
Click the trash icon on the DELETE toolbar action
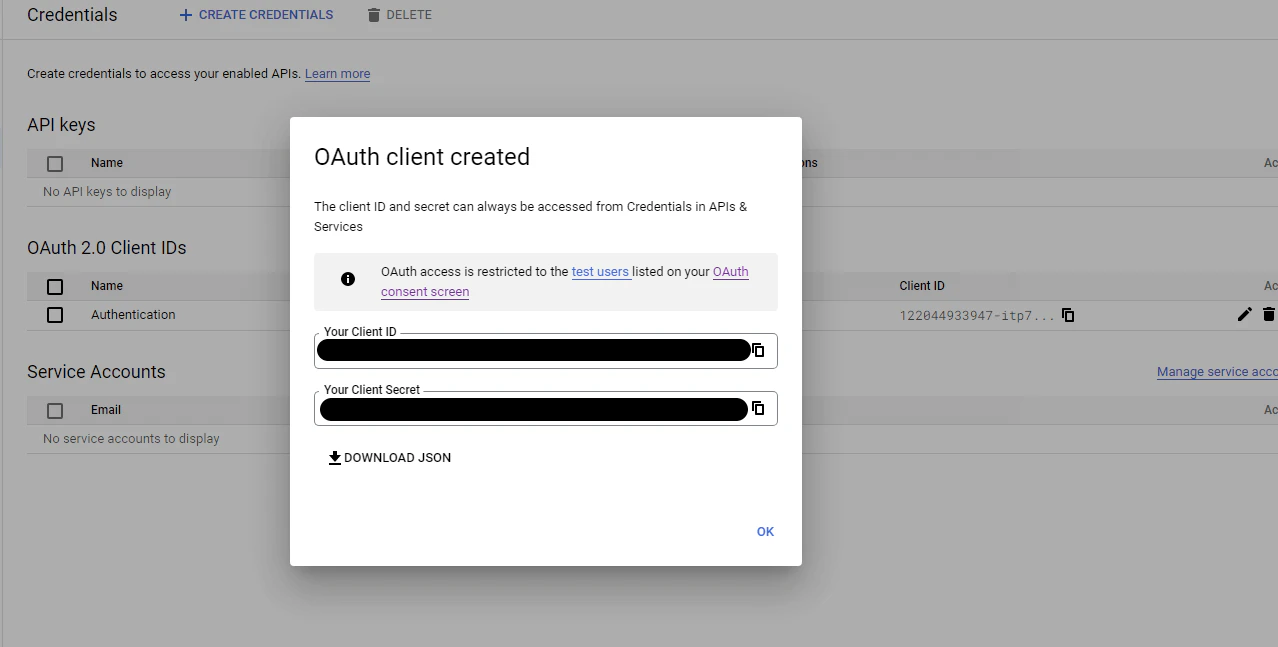tap(373, 14)
